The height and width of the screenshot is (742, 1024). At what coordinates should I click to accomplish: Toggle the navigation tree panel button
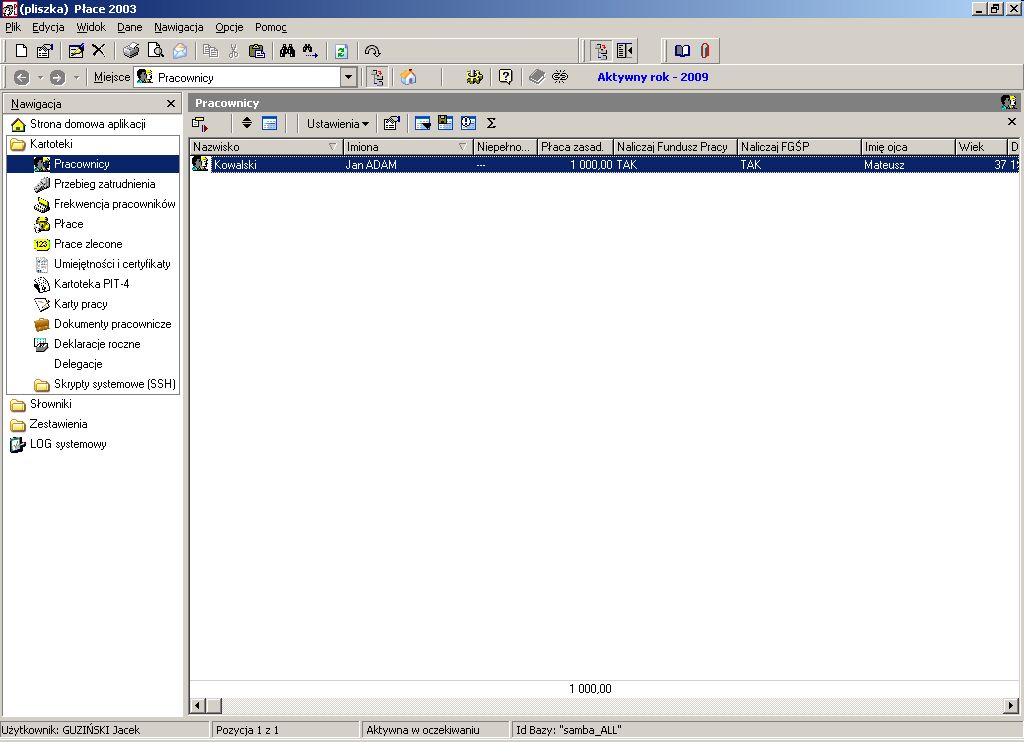[601, 51]
